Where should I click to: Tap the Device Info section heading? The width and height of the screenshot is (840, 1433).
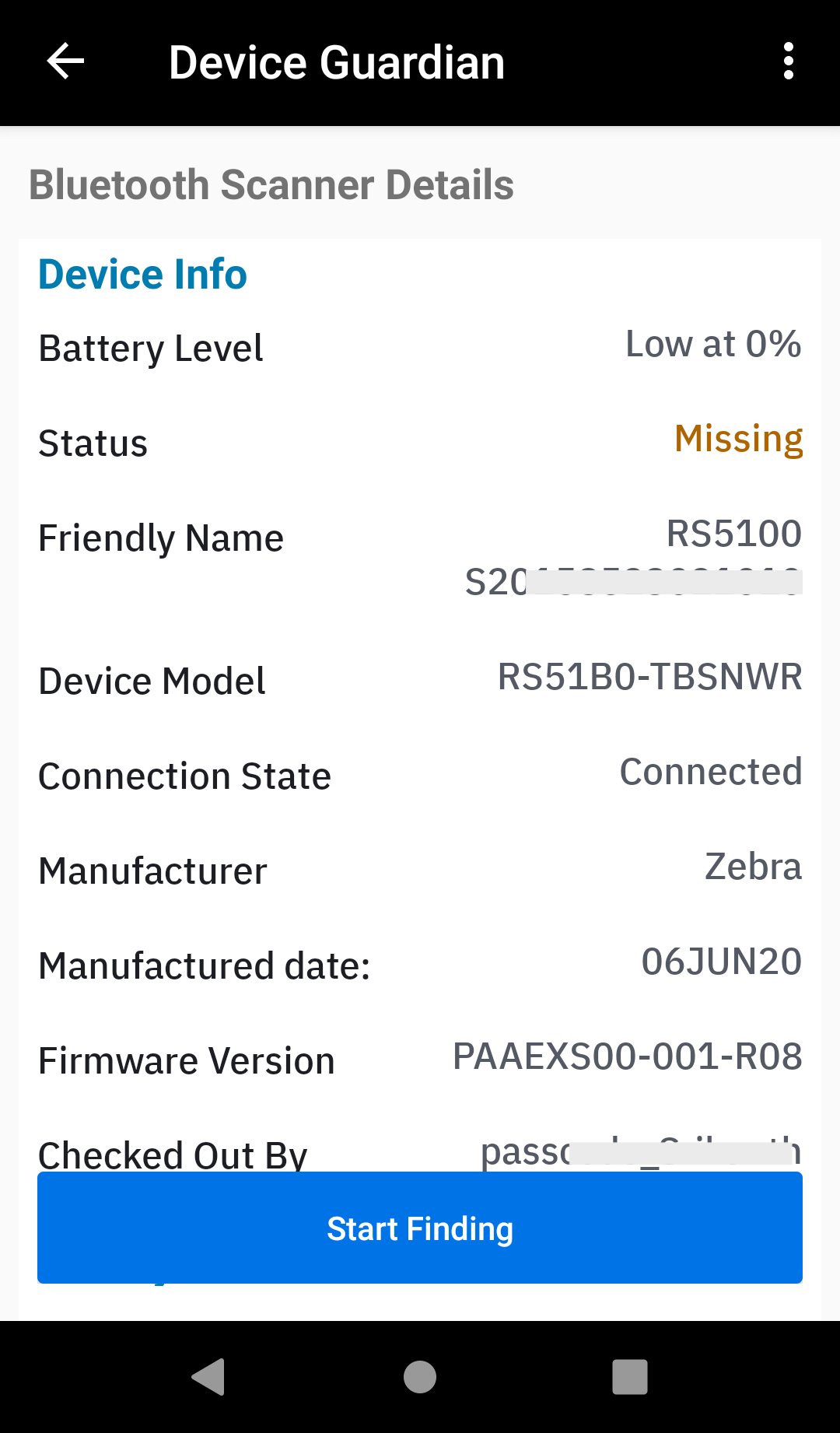point(143,275)
